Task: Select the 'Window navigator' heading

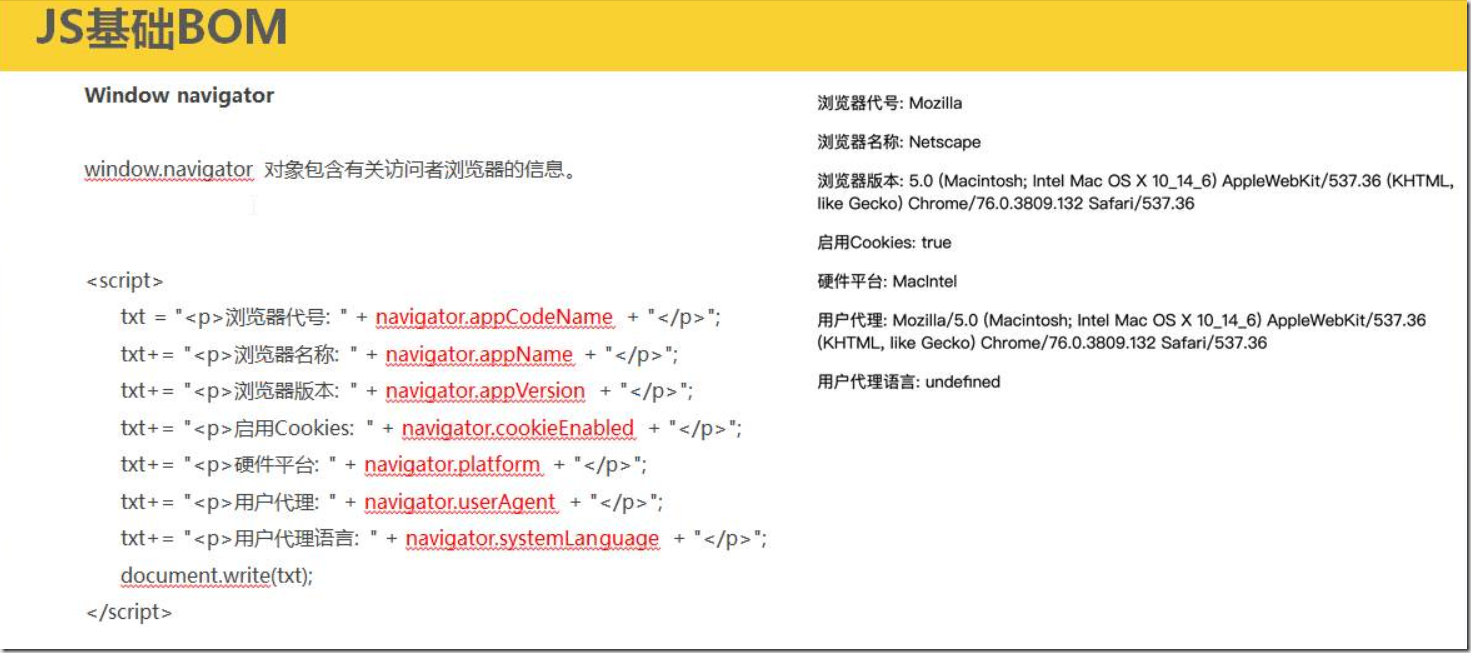Action: (179, 96)
